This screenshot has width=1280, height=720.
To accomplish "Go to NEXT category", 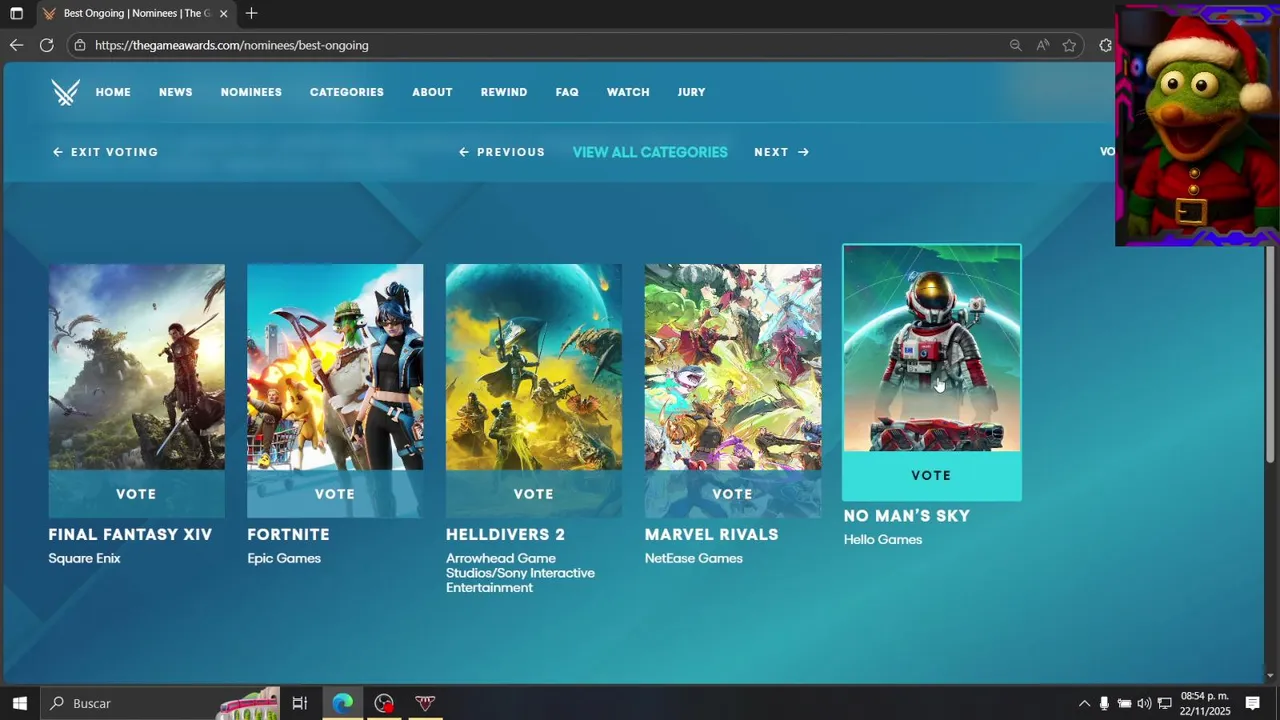I will (x=781, y=152).
